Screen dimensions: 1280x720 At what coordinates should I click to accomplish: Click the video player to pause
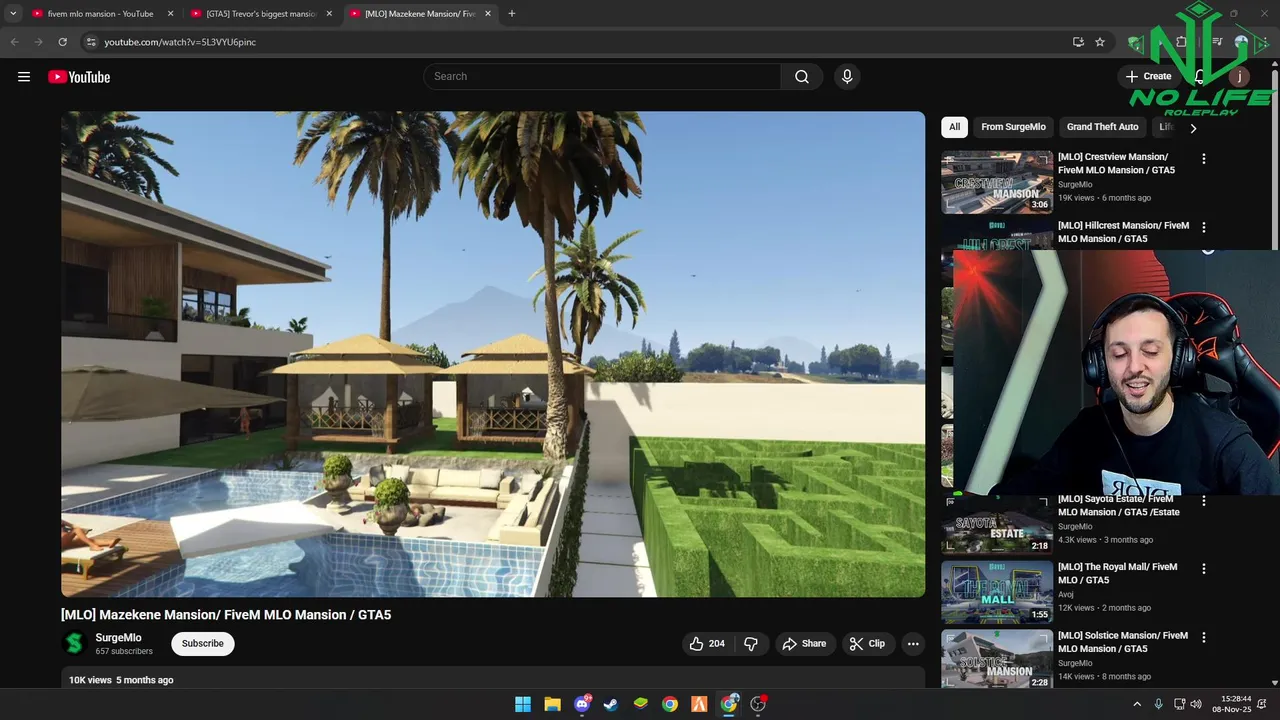click(493, 354)
